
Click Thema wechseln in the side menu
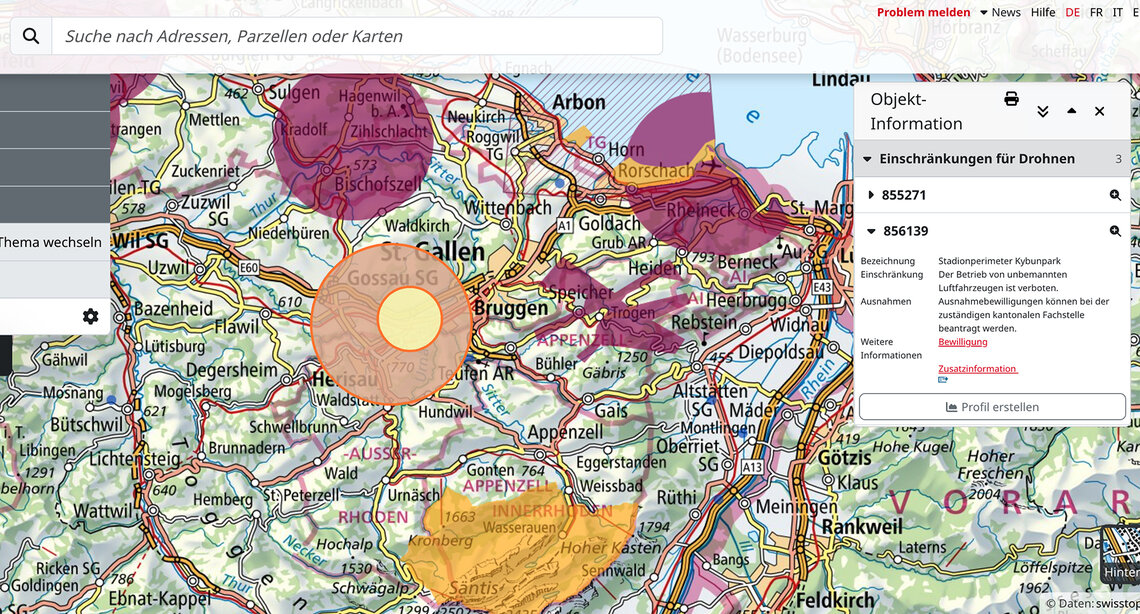pyautogui.click(x=51, y=243)
